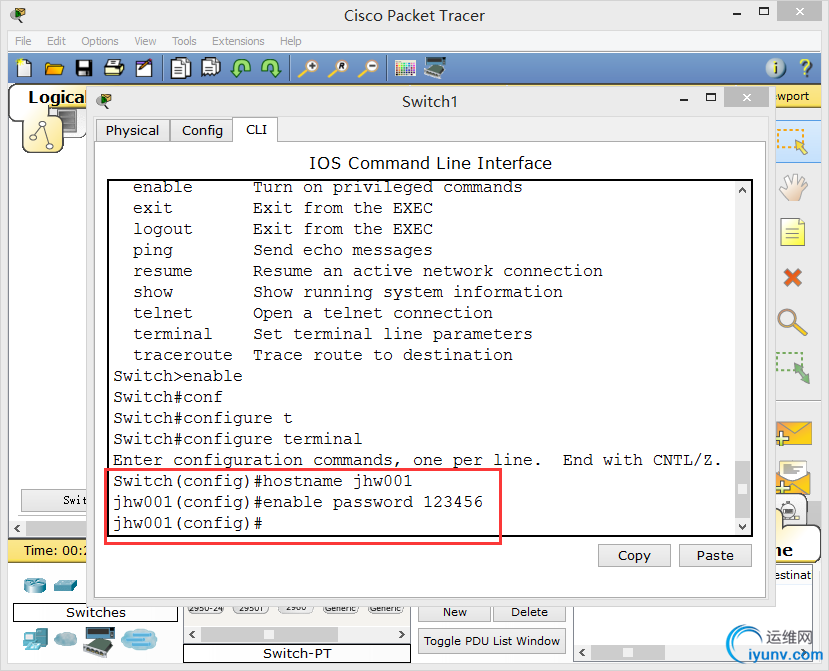Screen dimensions: 829x671
Task: Zoom out with the minus magnifier
Action: [x=369, y=69]
